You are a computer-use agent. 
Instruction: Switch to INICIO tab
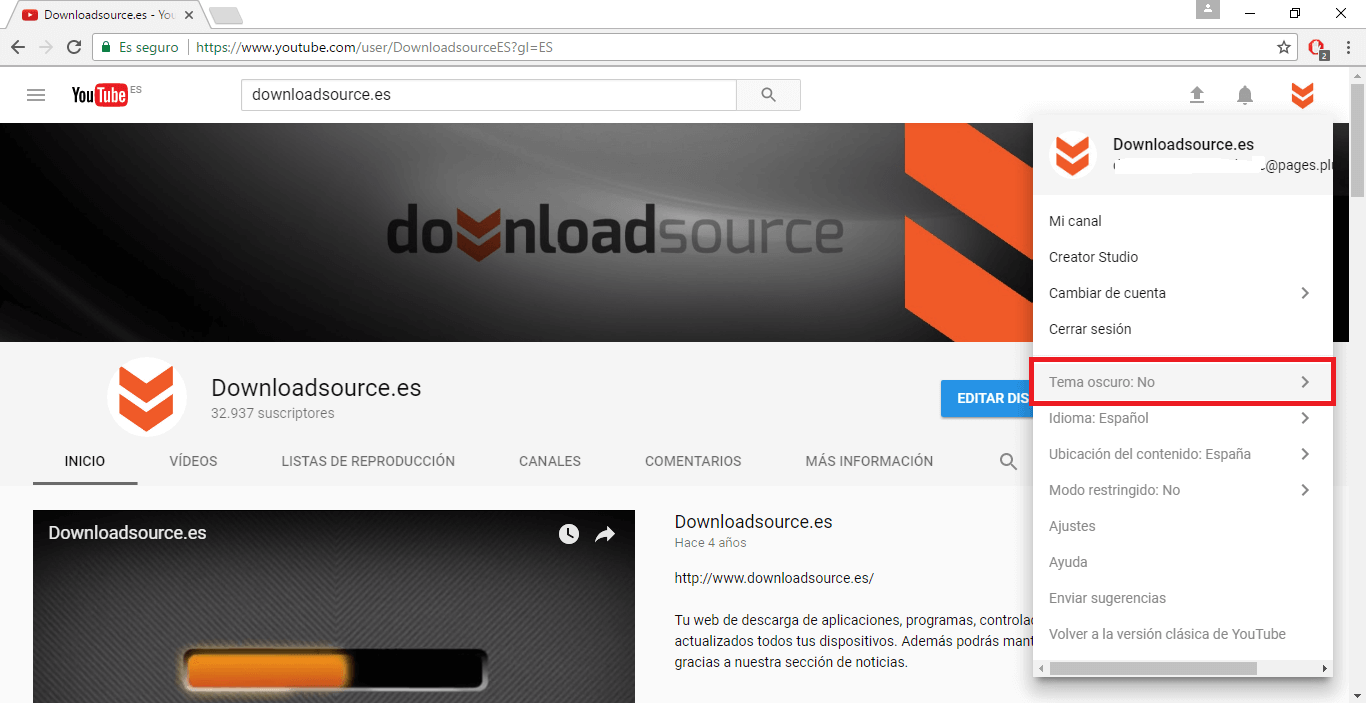tap(85, 461)
